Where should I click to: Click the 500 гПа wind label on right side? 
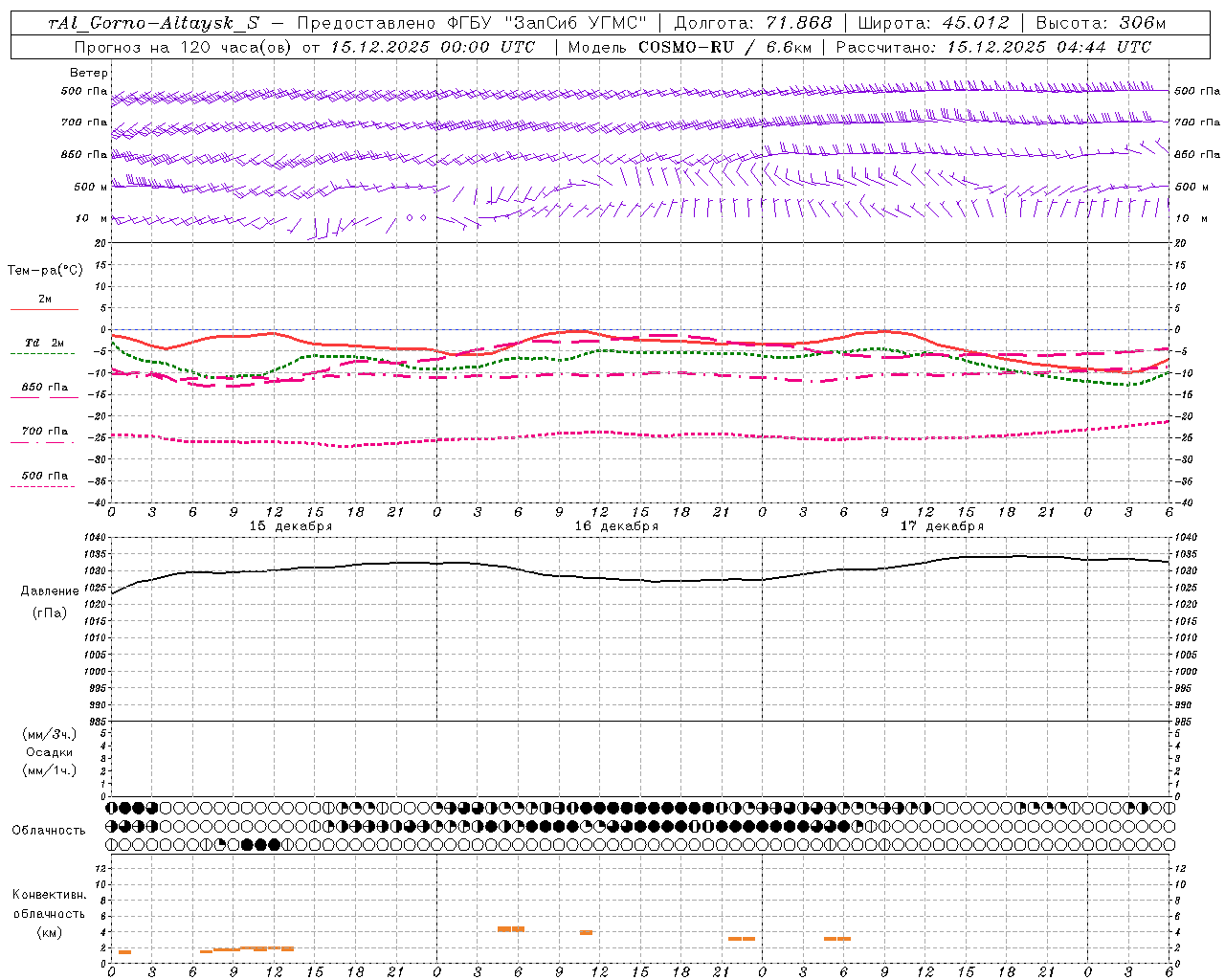[1197, 91]
